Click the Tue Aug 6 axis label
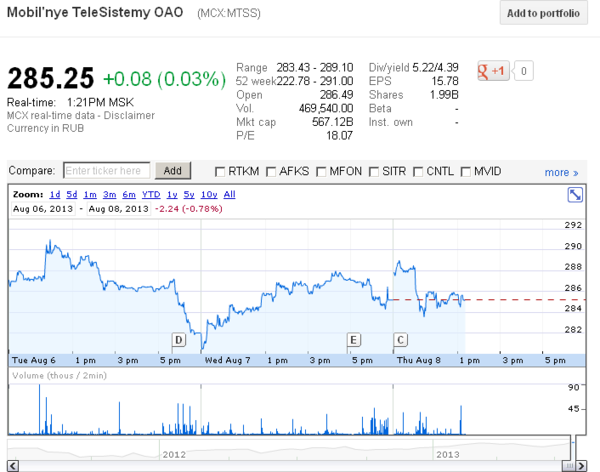This screenshot has height=472, width=600. coord(34,360)
